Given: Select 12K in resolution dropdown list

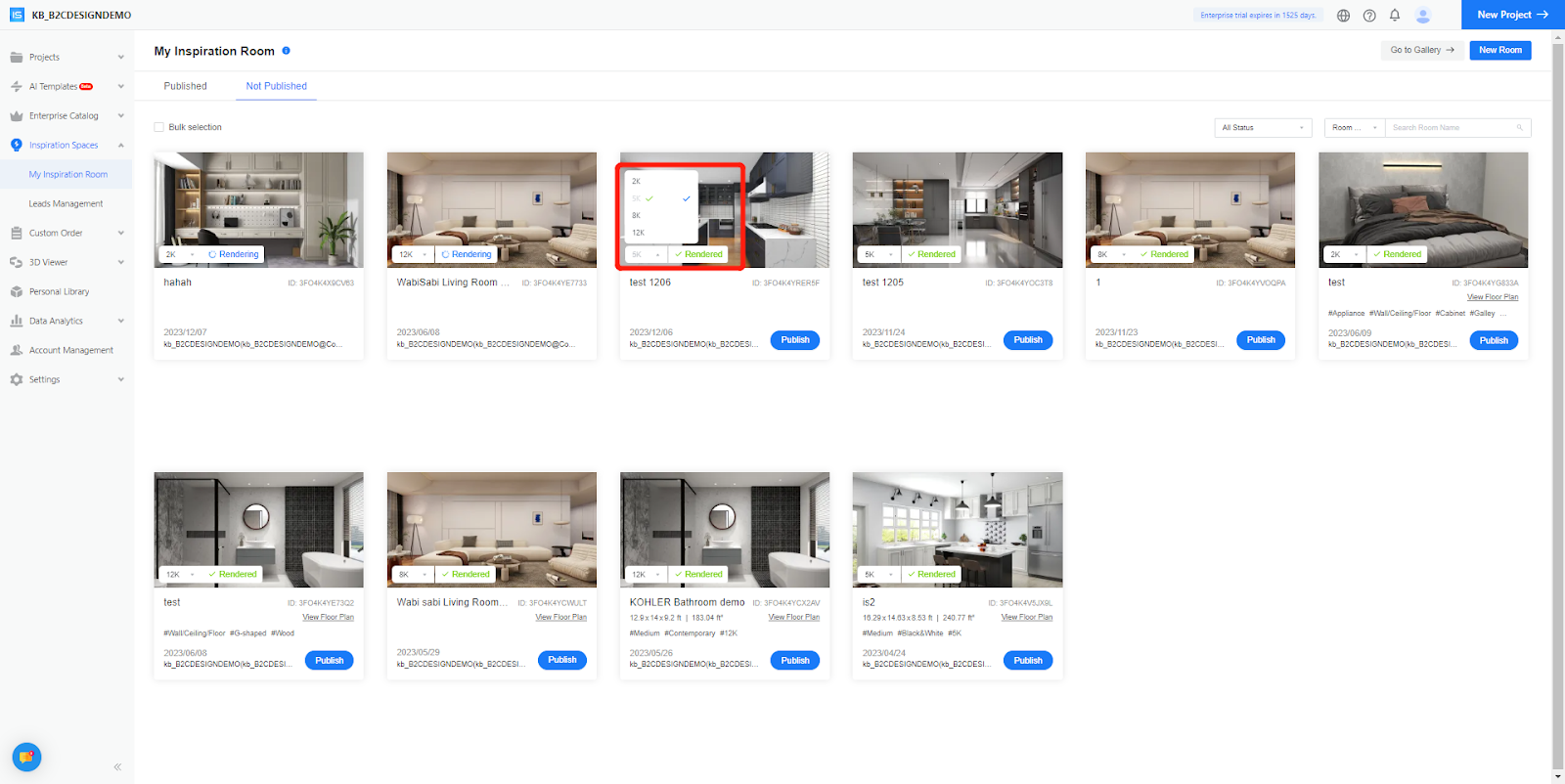Looking at the screenshot, I should pos(639,233).
